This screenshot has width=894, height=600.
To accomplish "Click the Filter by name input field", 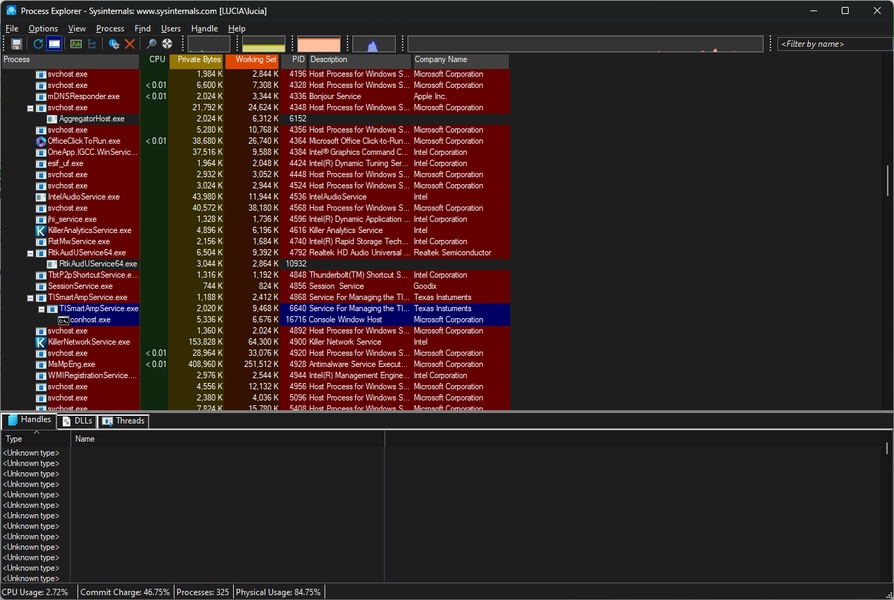I will click(831, 44).
